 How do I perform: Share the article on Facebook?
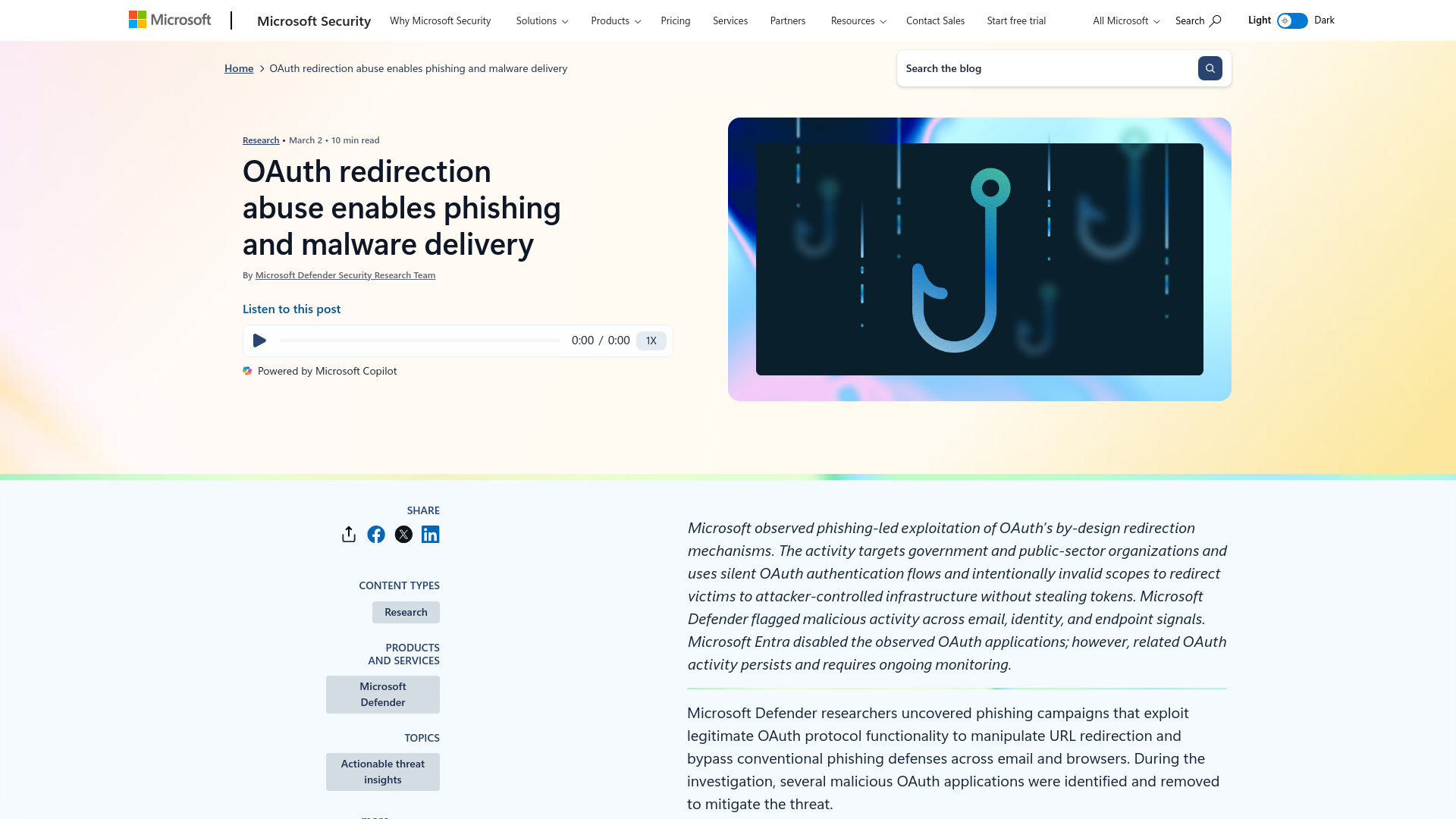point(375,534)
